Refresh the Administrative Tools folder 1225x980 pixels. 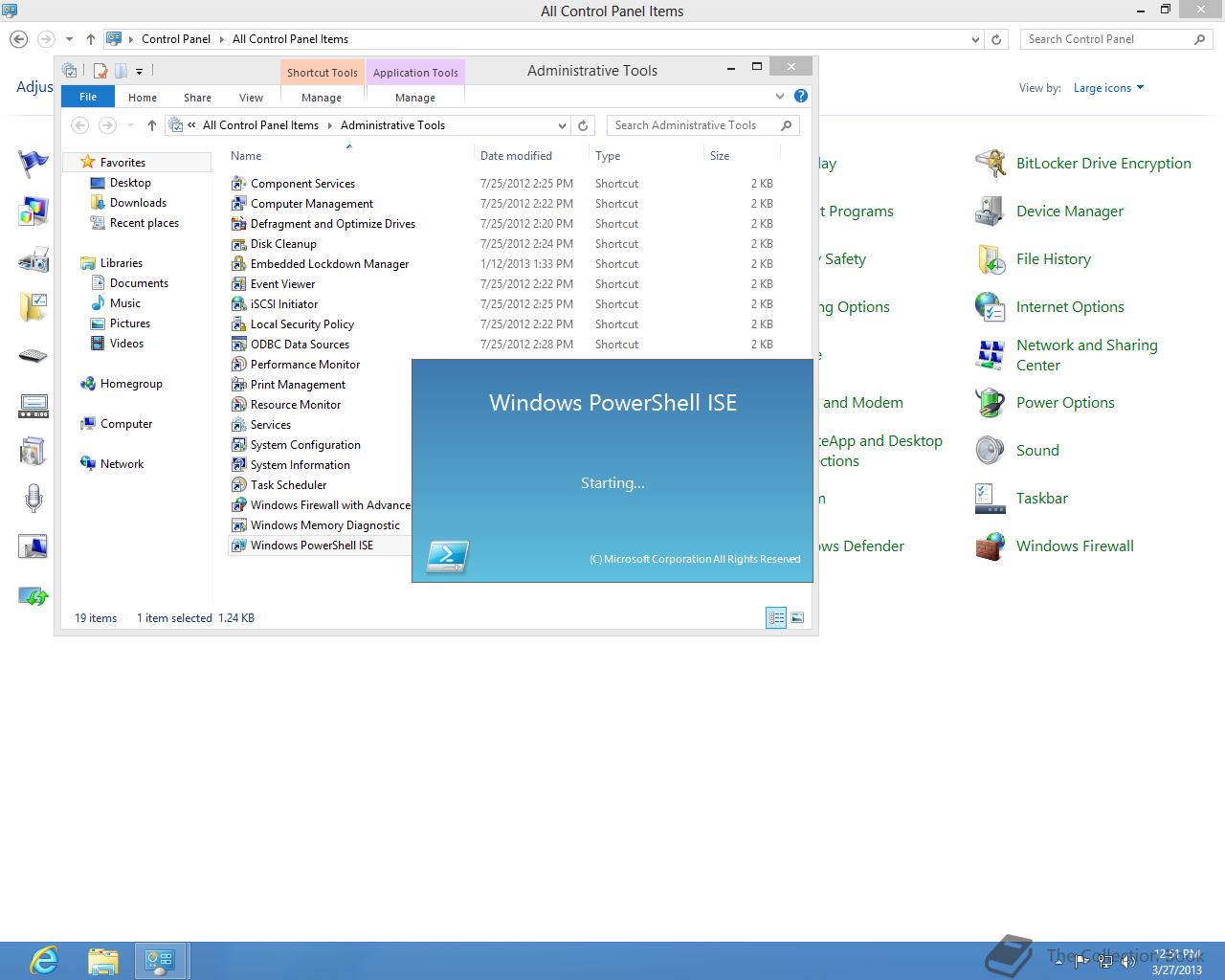coord(583,125)
